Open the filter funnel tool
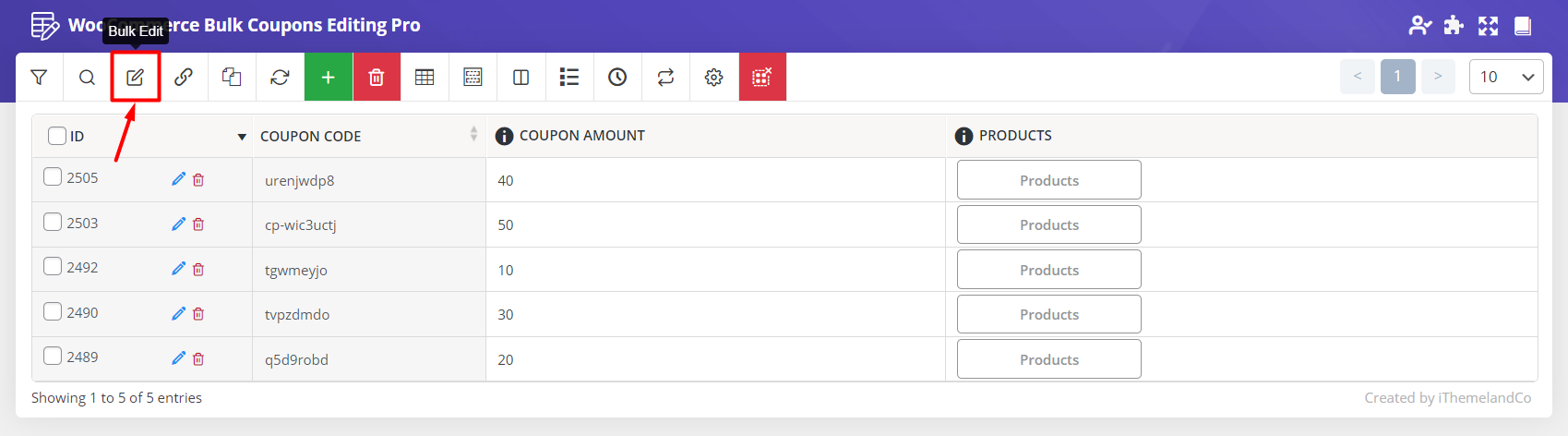Viewport: 1568px width, 436px height. click(39, 78)
